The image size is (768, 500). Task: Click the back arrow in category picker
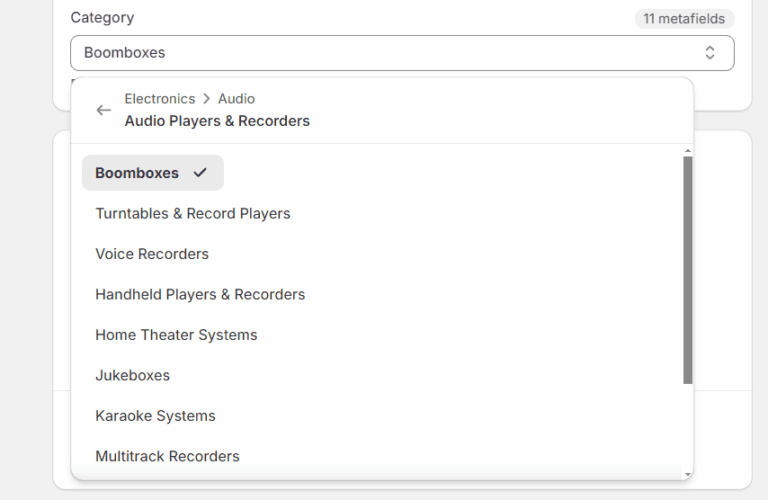pyautogui.click(x=103, y=110)
